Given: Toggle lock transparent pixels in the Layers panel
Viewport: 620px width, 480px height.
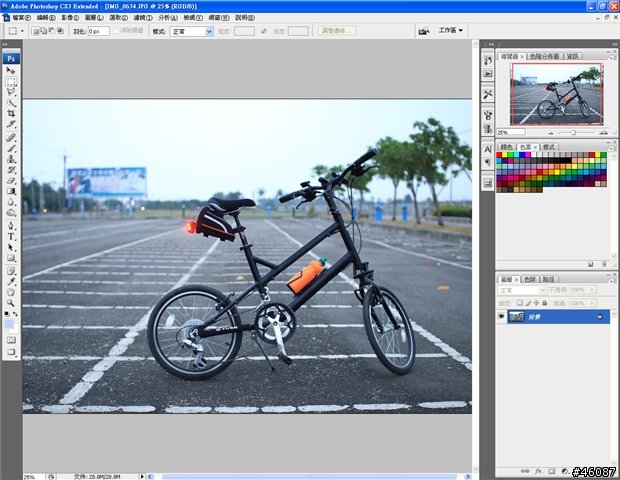Looking at the screenshot, I should click(x=520, y=303).
